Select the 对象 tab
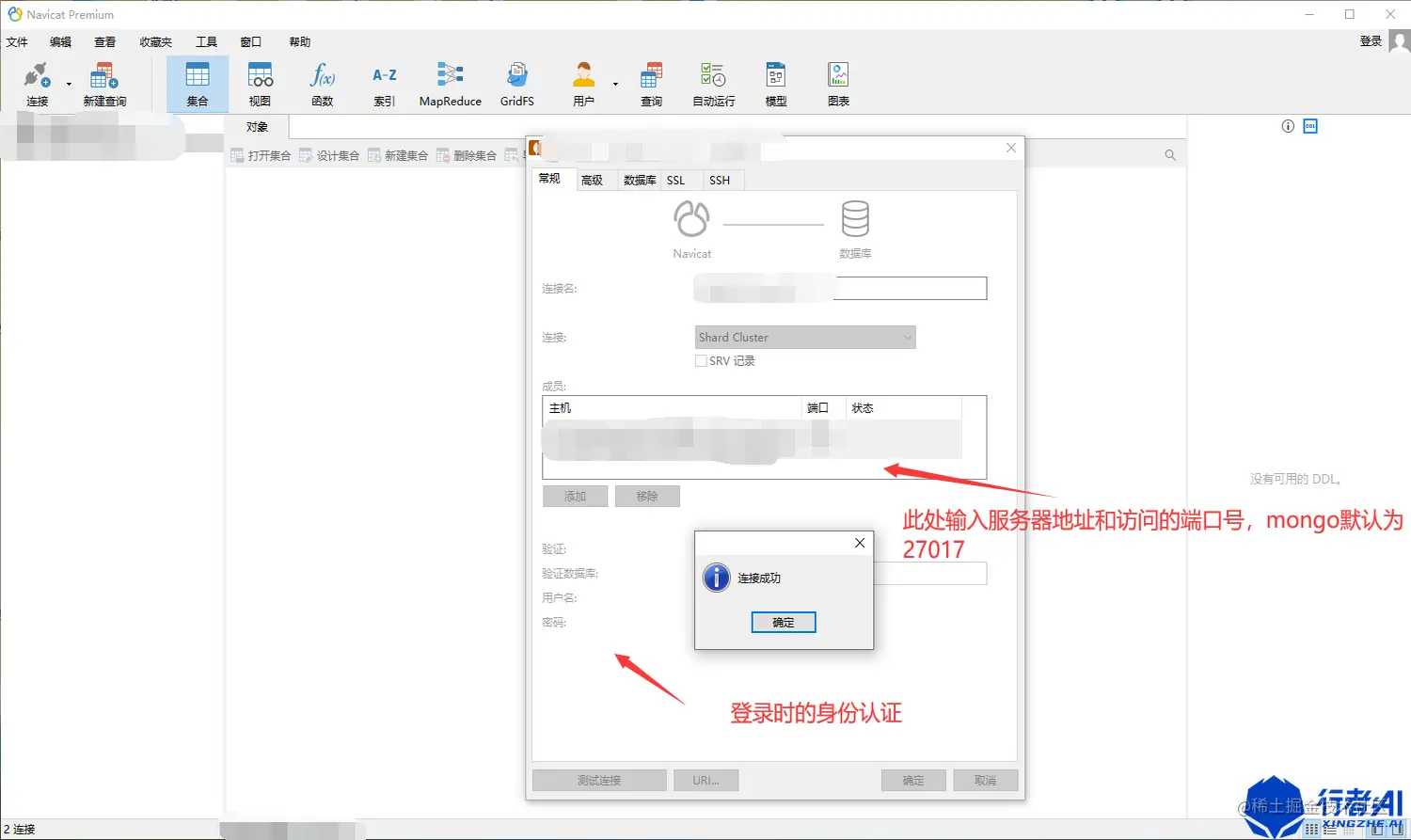This screenshot has height=840, width=1411. click(257, 126)
